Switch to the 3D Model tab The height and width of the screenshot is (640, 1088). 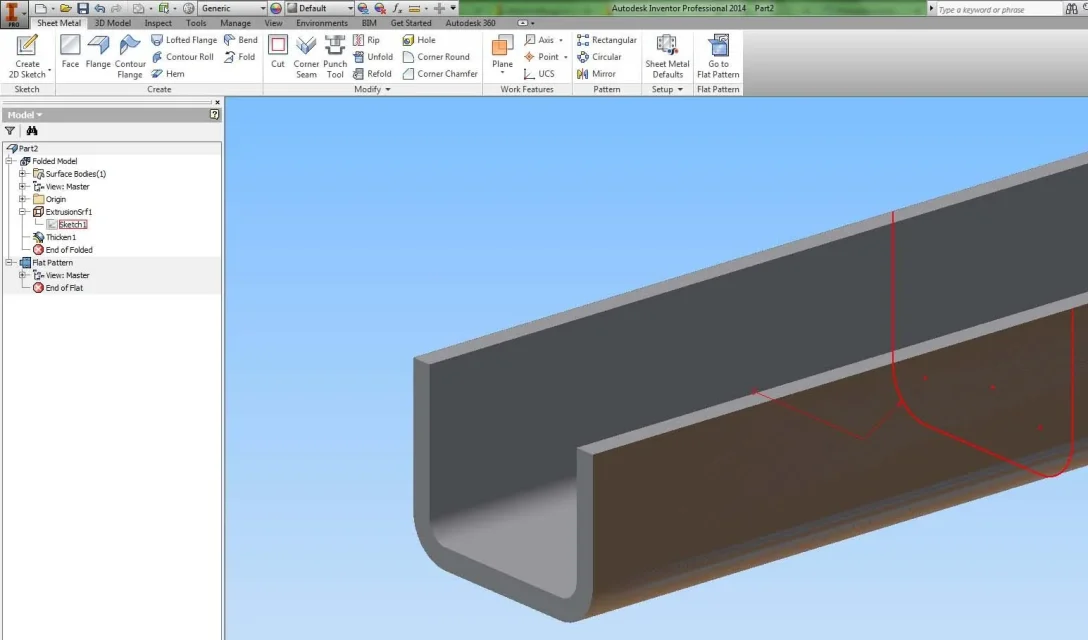click(112, 23)
